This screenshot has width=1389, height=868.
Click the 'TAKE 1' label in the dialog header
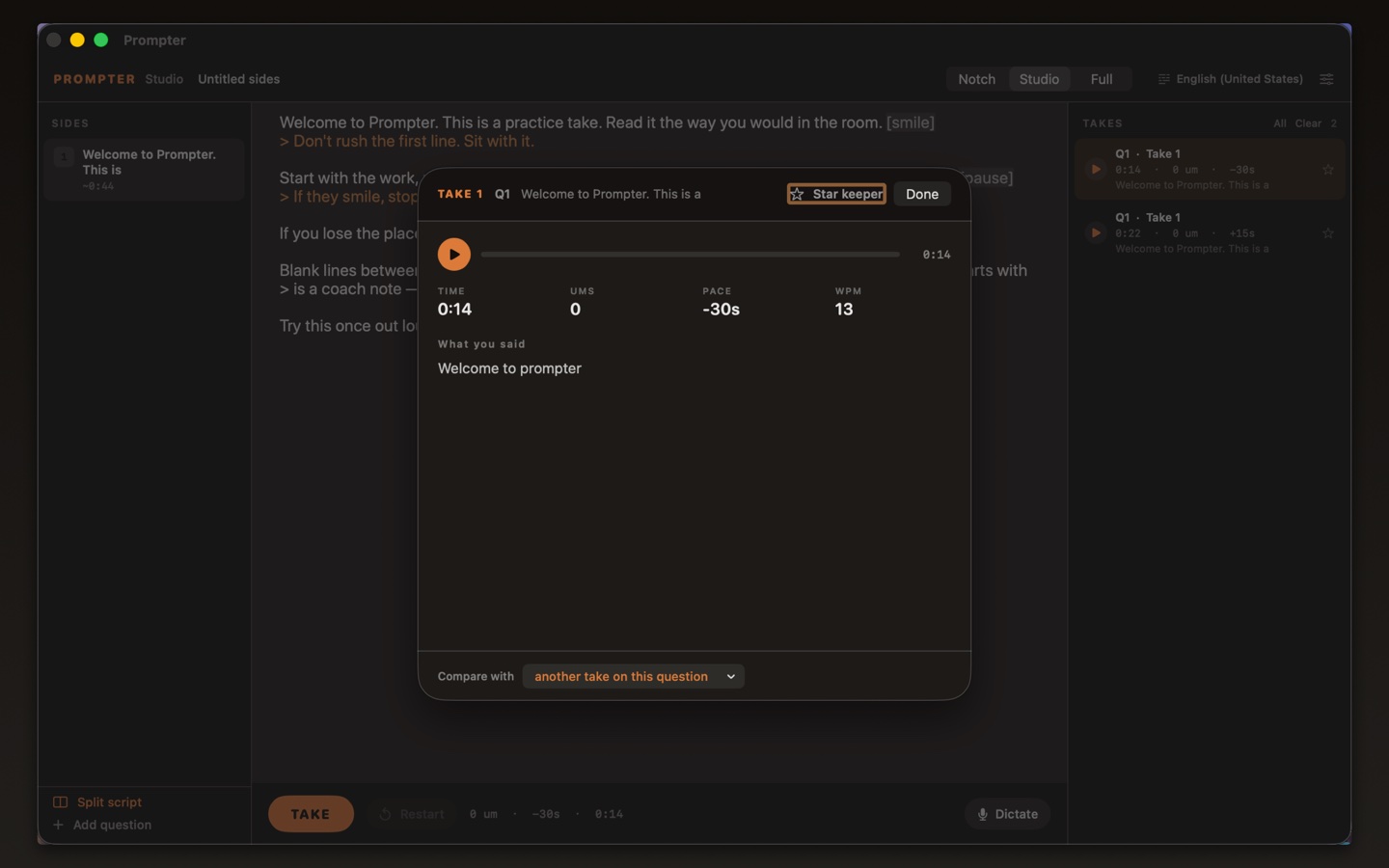pos(460,194)
